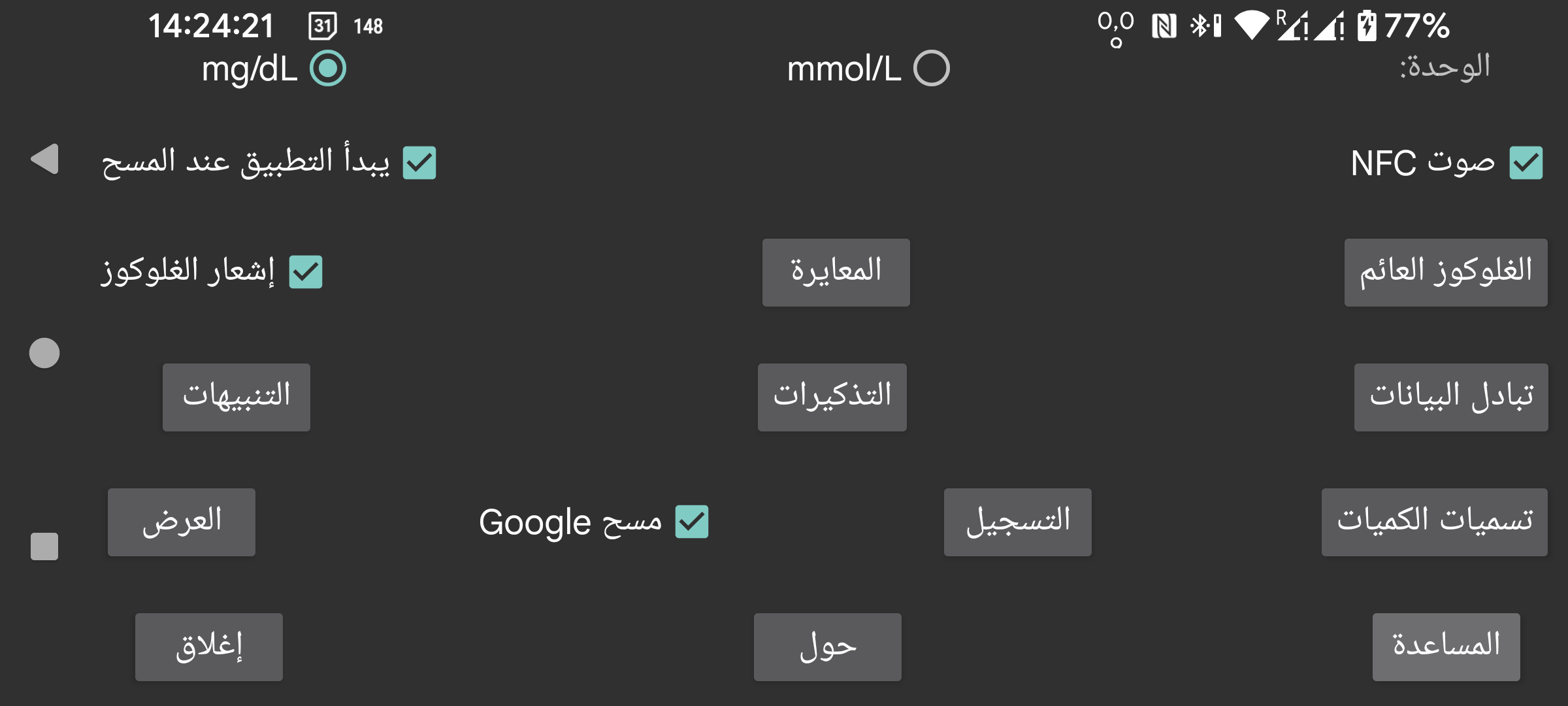This screenshot has width=1568, height=706.
Task: Toggle the صوت NFC checkbox
Action: pos(1526,163)
